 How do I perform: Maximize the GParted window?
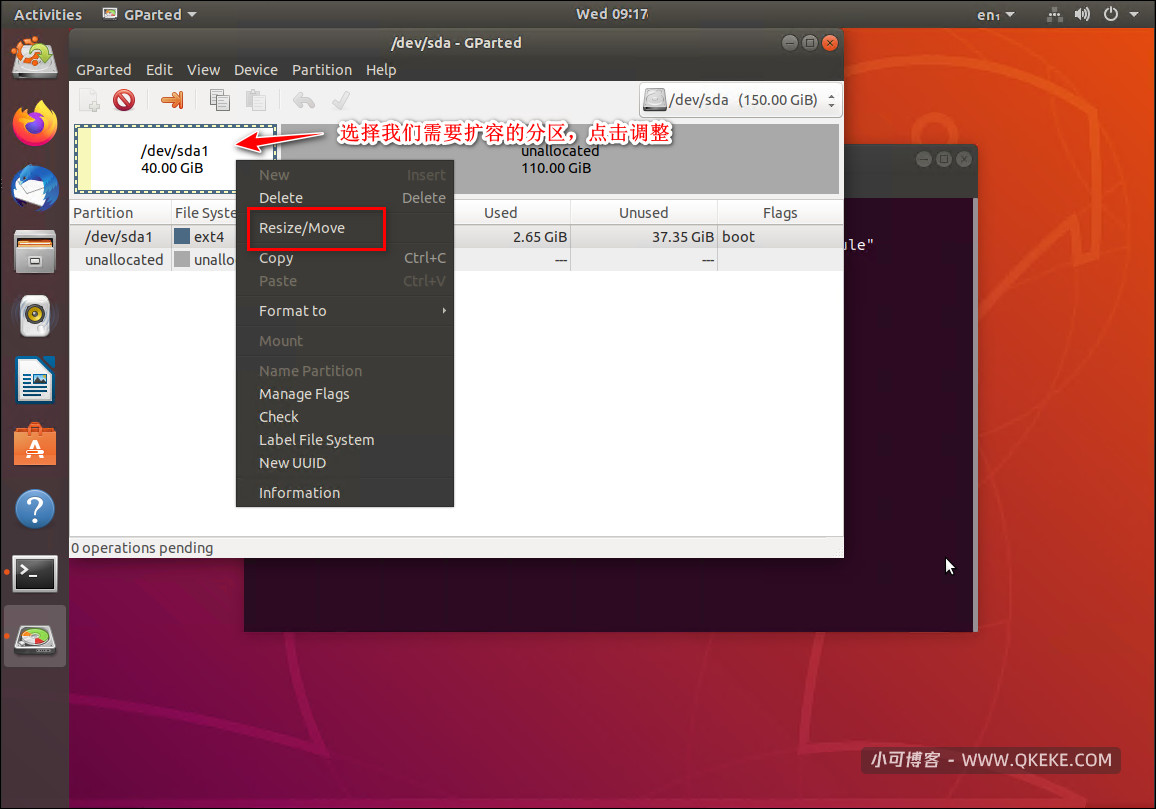pos(809,43)
